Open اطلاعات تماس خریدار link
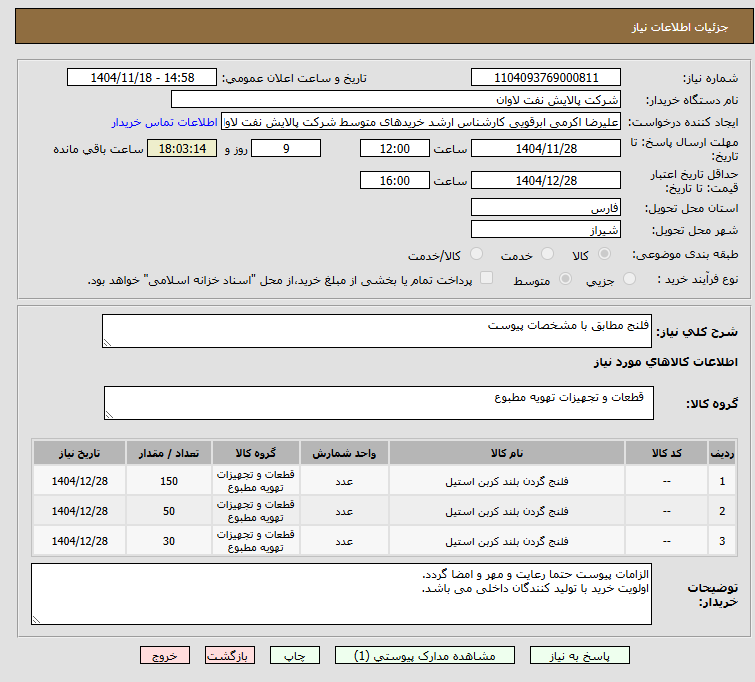The image size is (755, 682). pyautogui.click(x=165, y=122)
